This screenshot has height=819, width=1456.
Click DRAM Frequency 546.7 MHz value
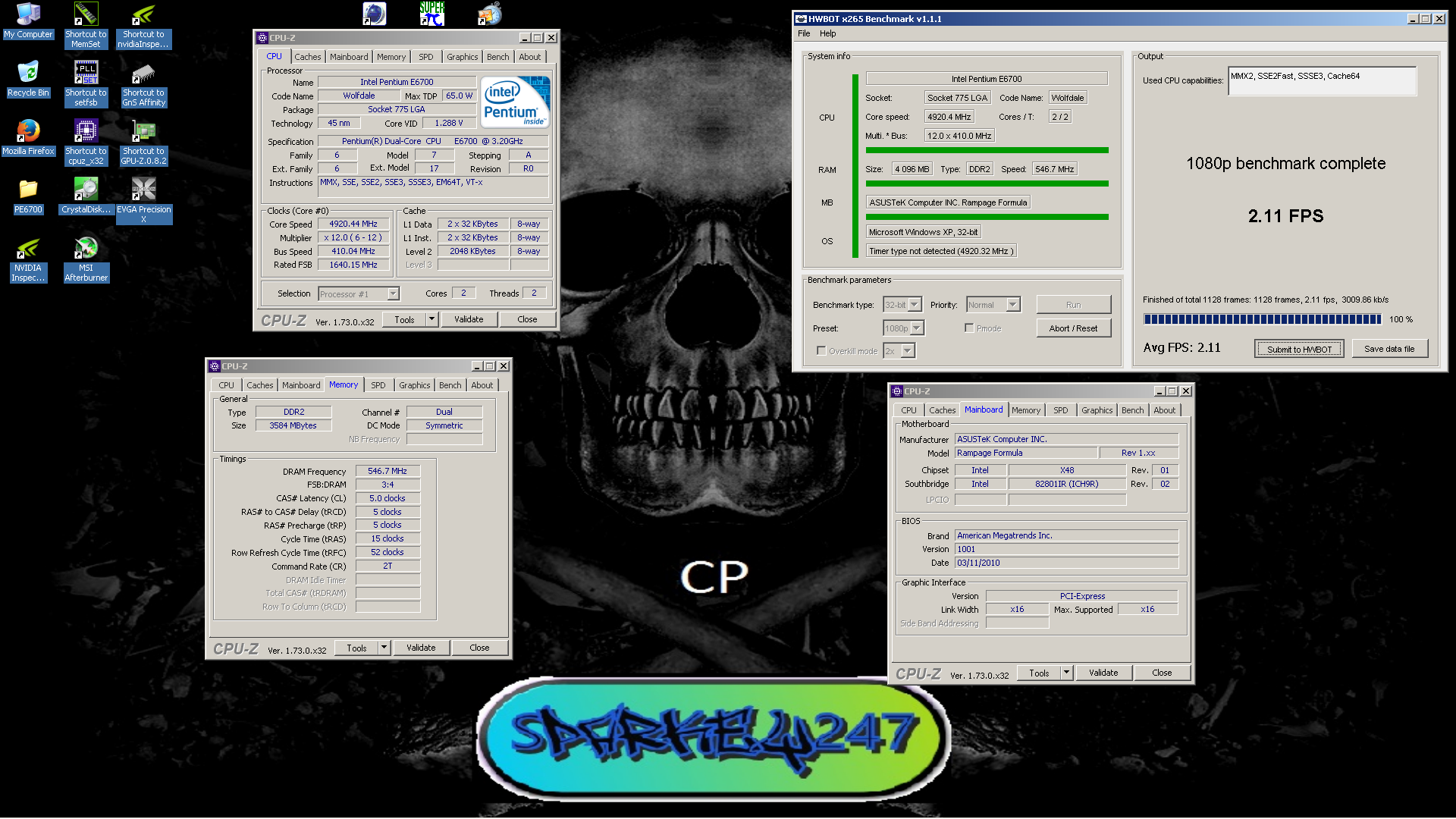(388, 471)
